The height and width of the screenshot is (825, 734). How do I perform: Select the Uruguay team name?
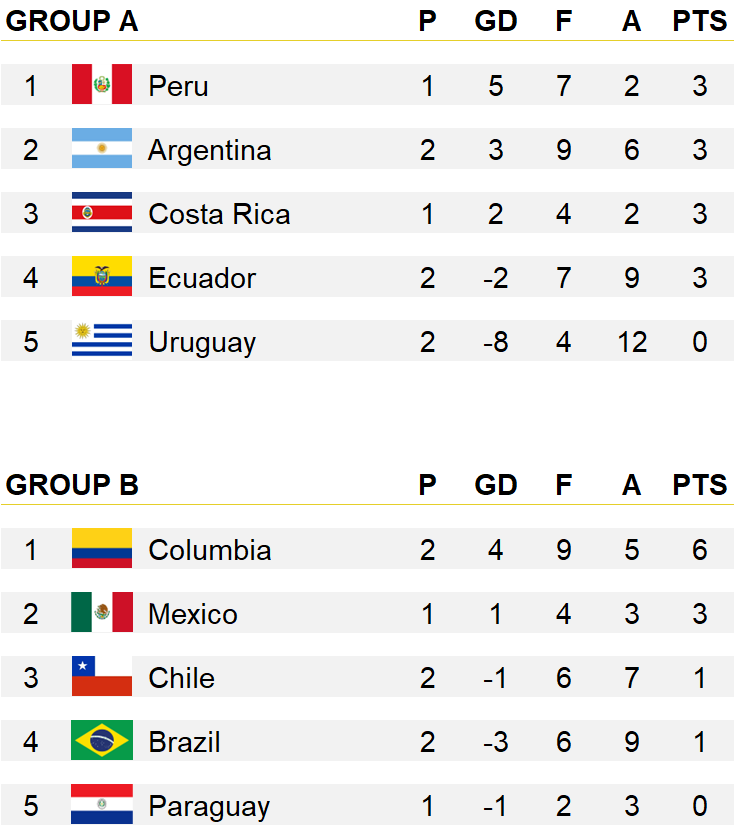[x=202, y=343]
